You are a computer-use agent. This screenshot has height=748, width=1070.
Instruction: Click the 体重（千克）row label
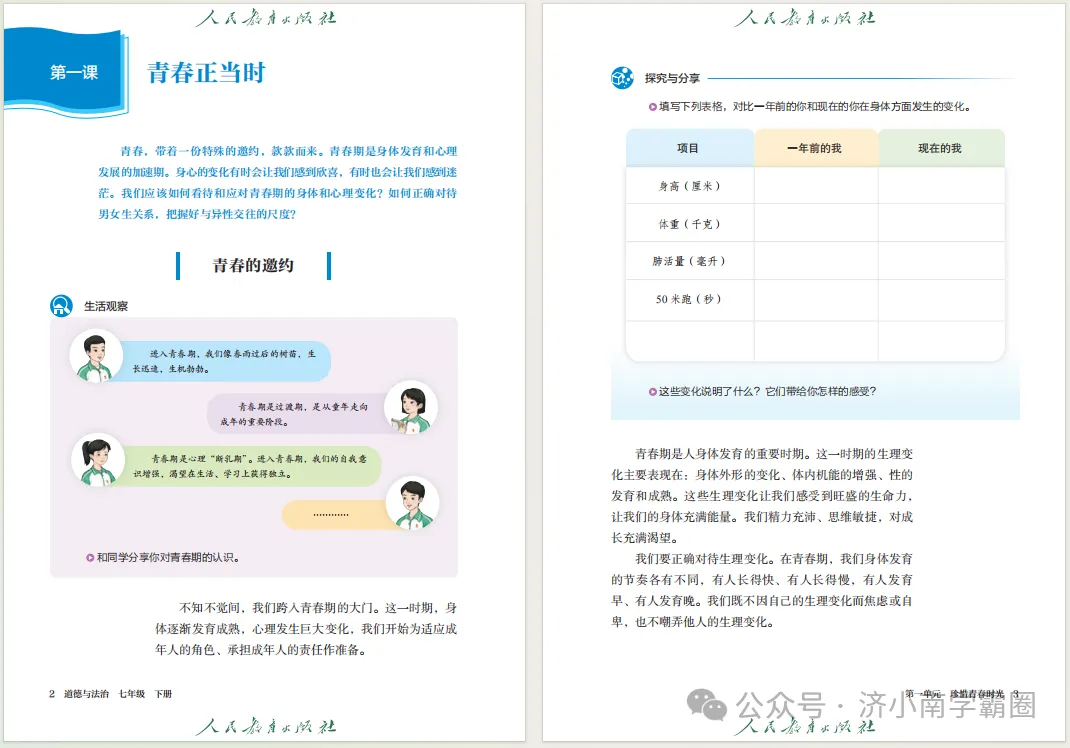click(689, 224)
